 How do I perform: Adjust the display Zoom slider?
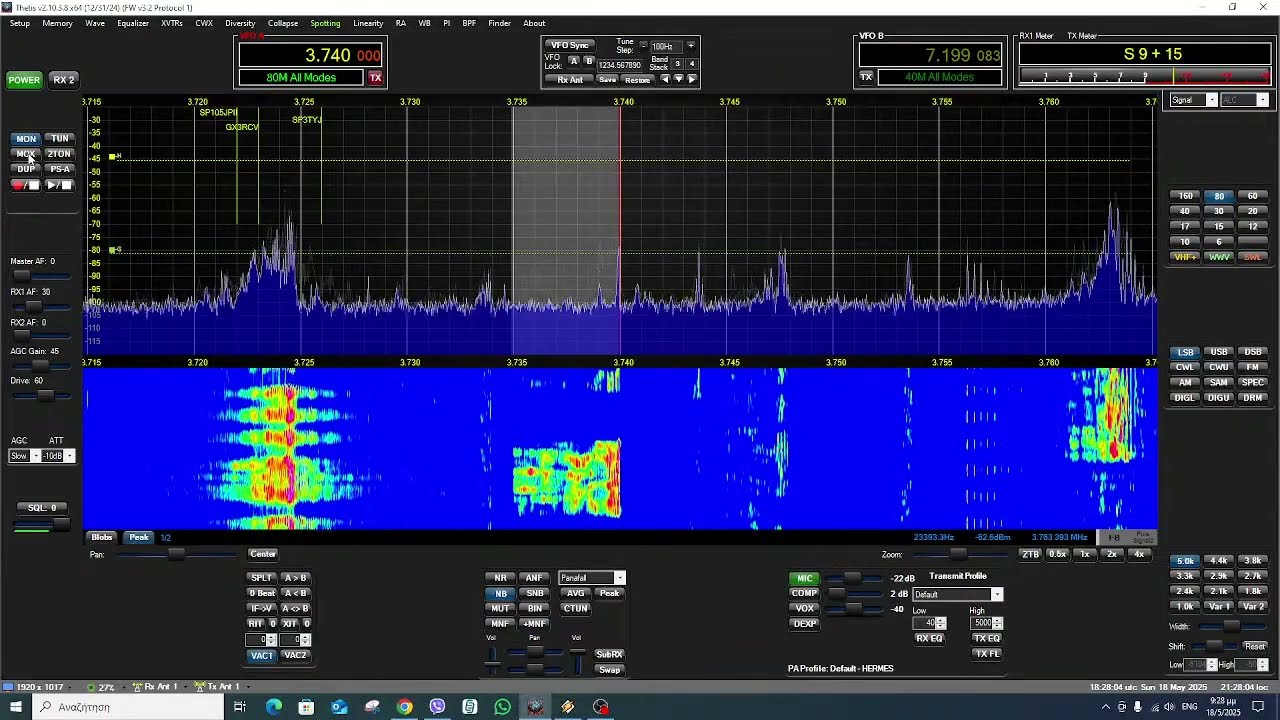click(959, 554)
